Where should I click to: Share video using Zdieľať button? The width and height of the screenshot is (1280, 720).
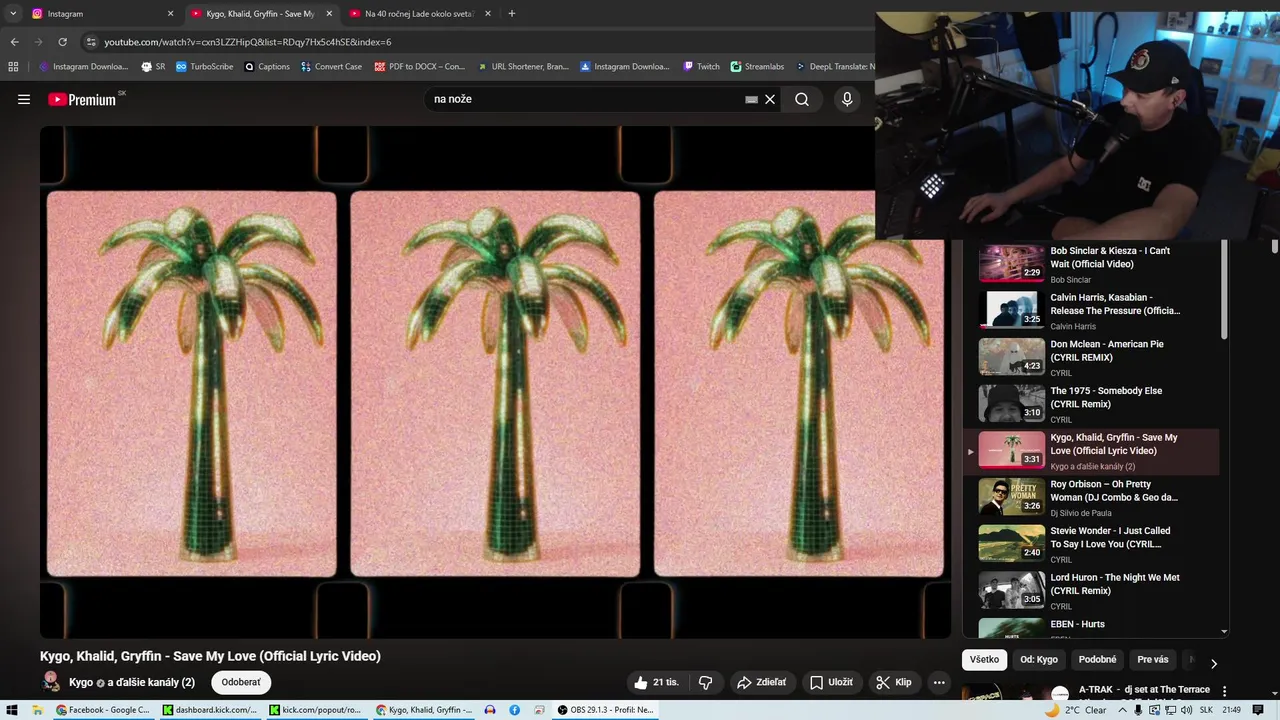tap(761, 682)
